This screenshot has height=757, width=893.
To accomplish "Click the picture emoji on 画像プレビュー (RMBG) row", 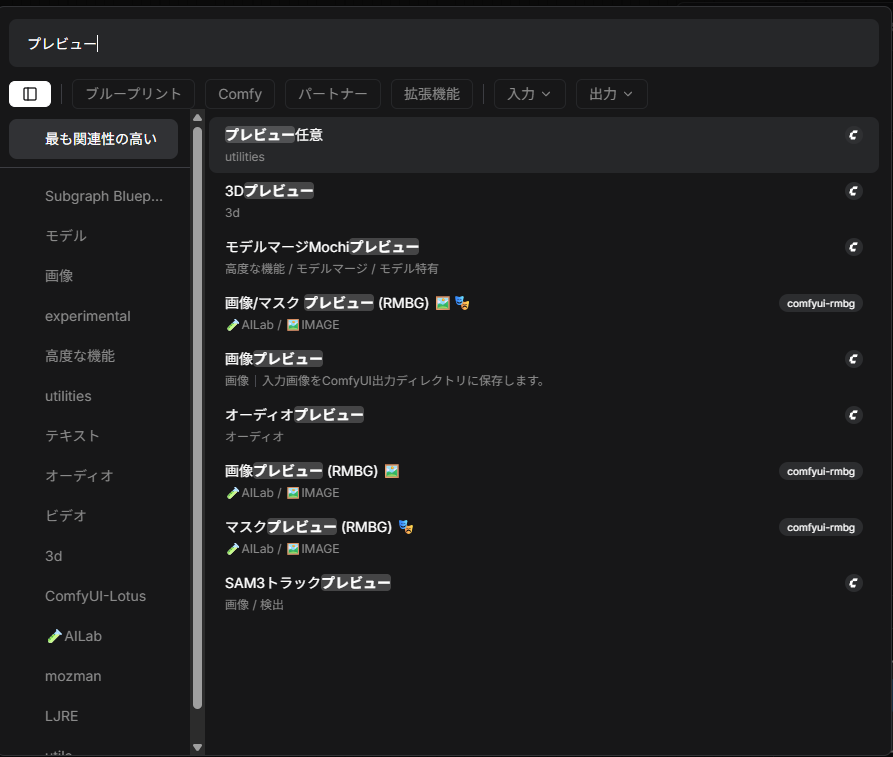I will click(392, 471).
